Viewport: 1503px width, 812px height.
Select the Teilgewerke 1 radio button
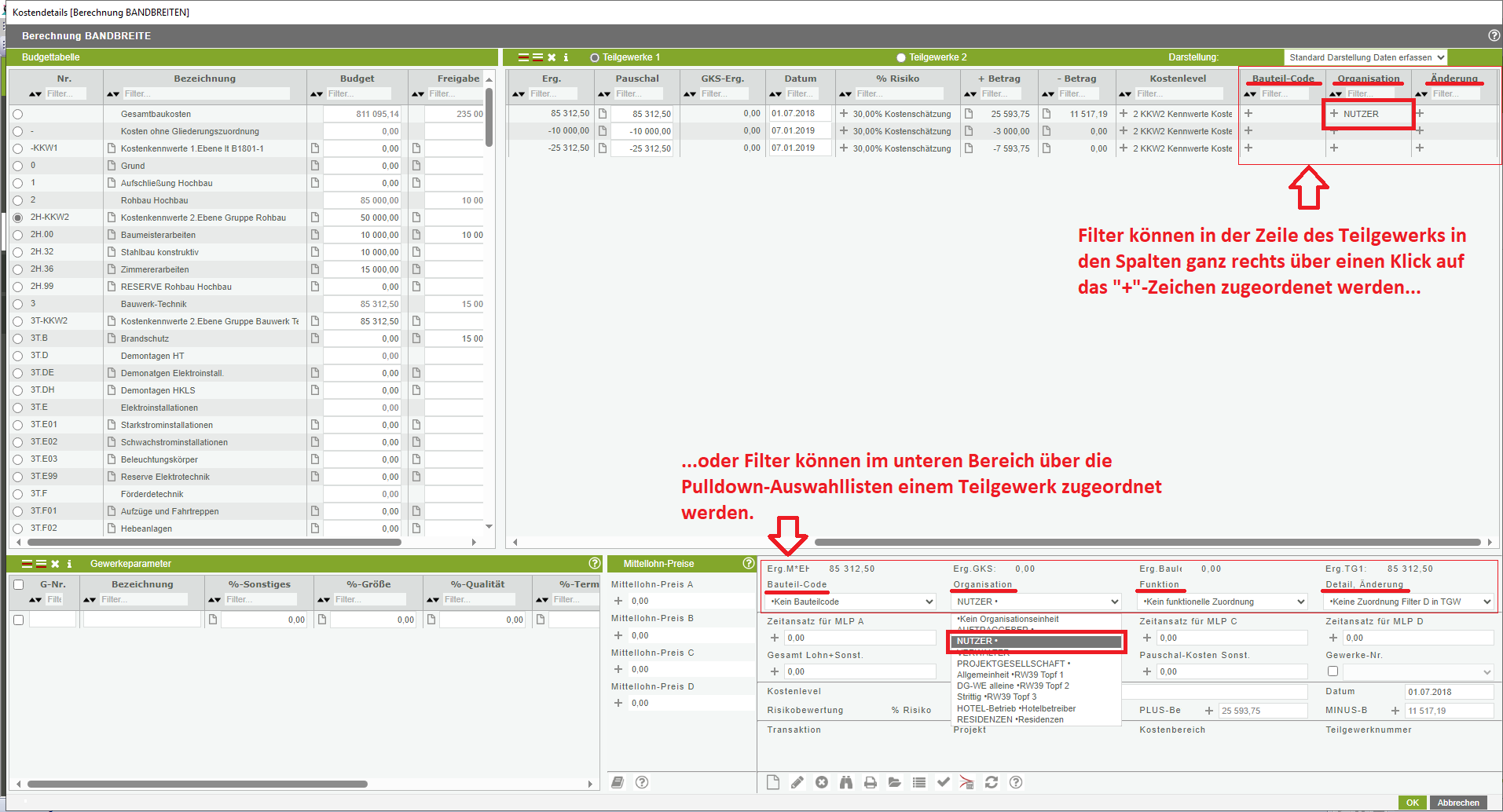click(x=595, y=57)
